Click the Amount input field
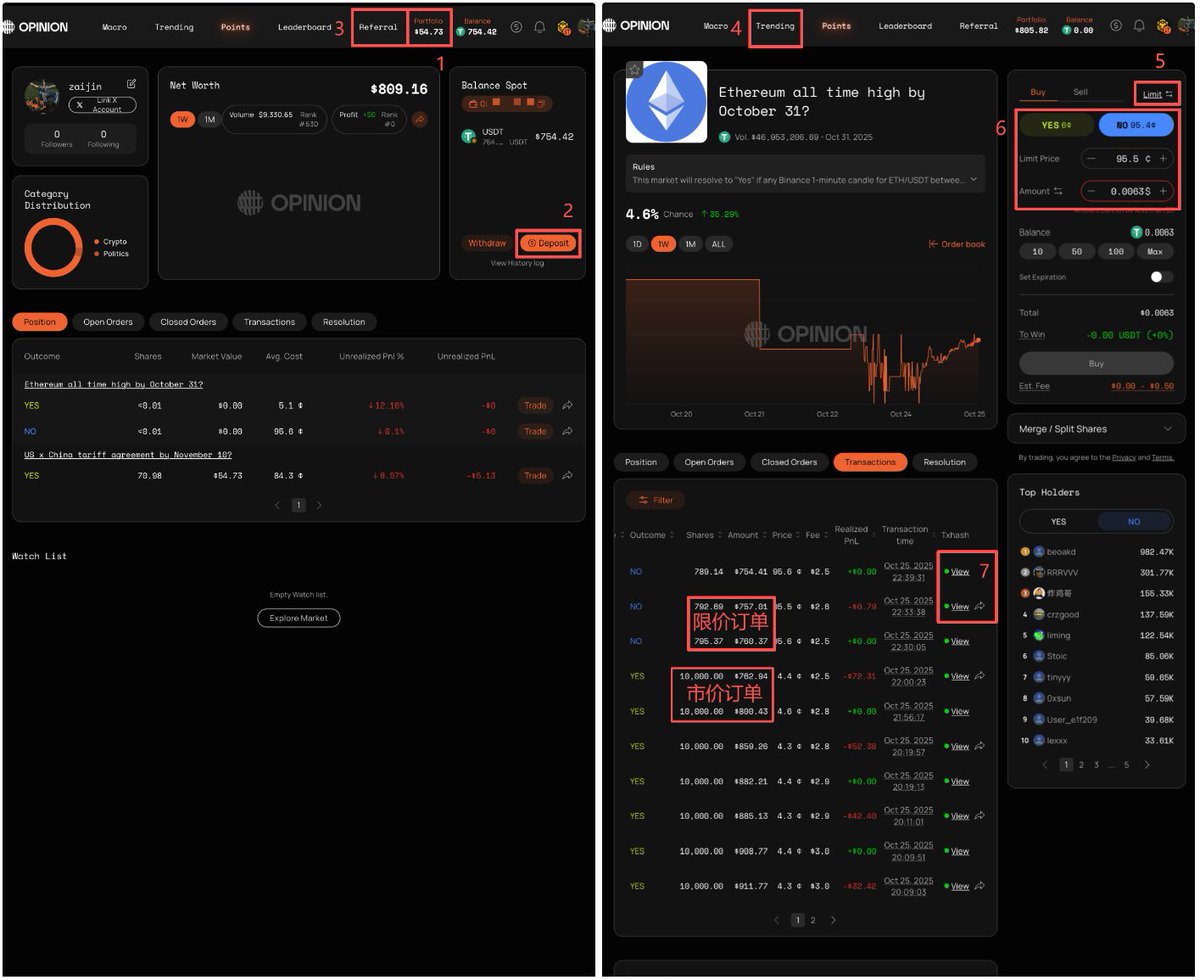 coord(1127,191)
